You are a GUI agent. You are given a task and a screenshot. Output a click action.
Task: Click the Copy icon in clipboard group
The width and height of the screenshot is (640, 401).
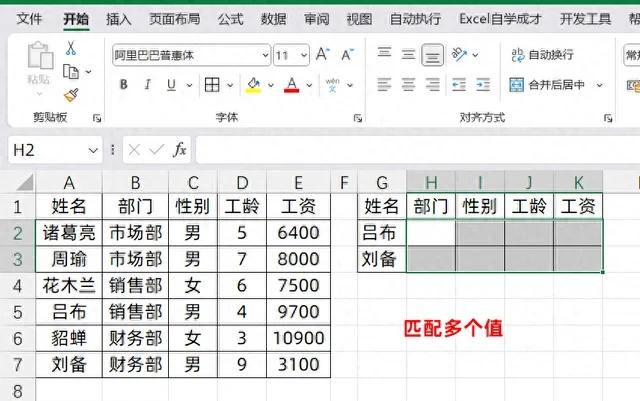71,72
